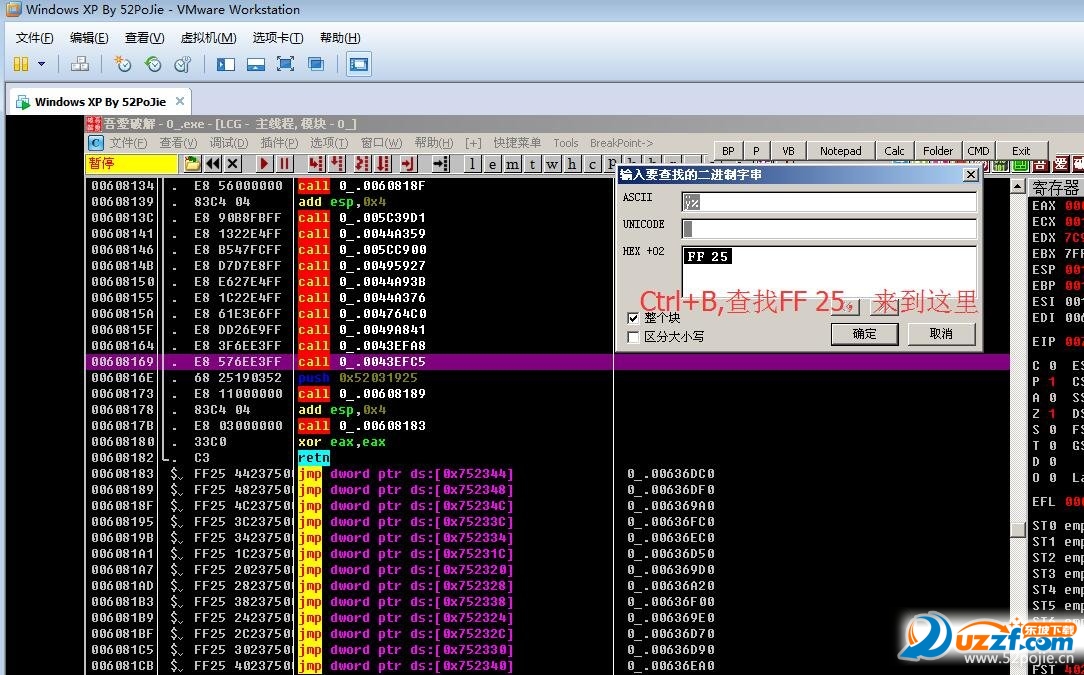
Task: Open VMware 虚拟机(M) menu
Action: pos(208,38)
